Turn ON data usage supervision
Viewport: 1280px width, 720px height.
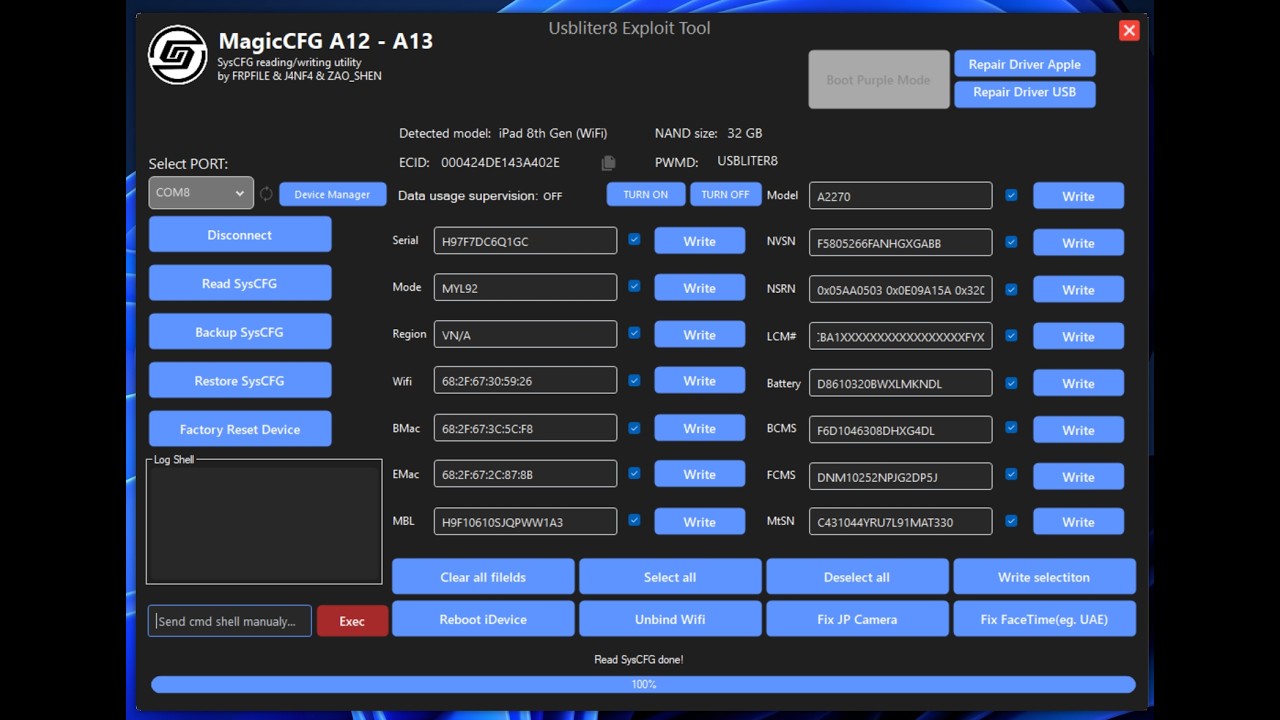coord(646,194)
